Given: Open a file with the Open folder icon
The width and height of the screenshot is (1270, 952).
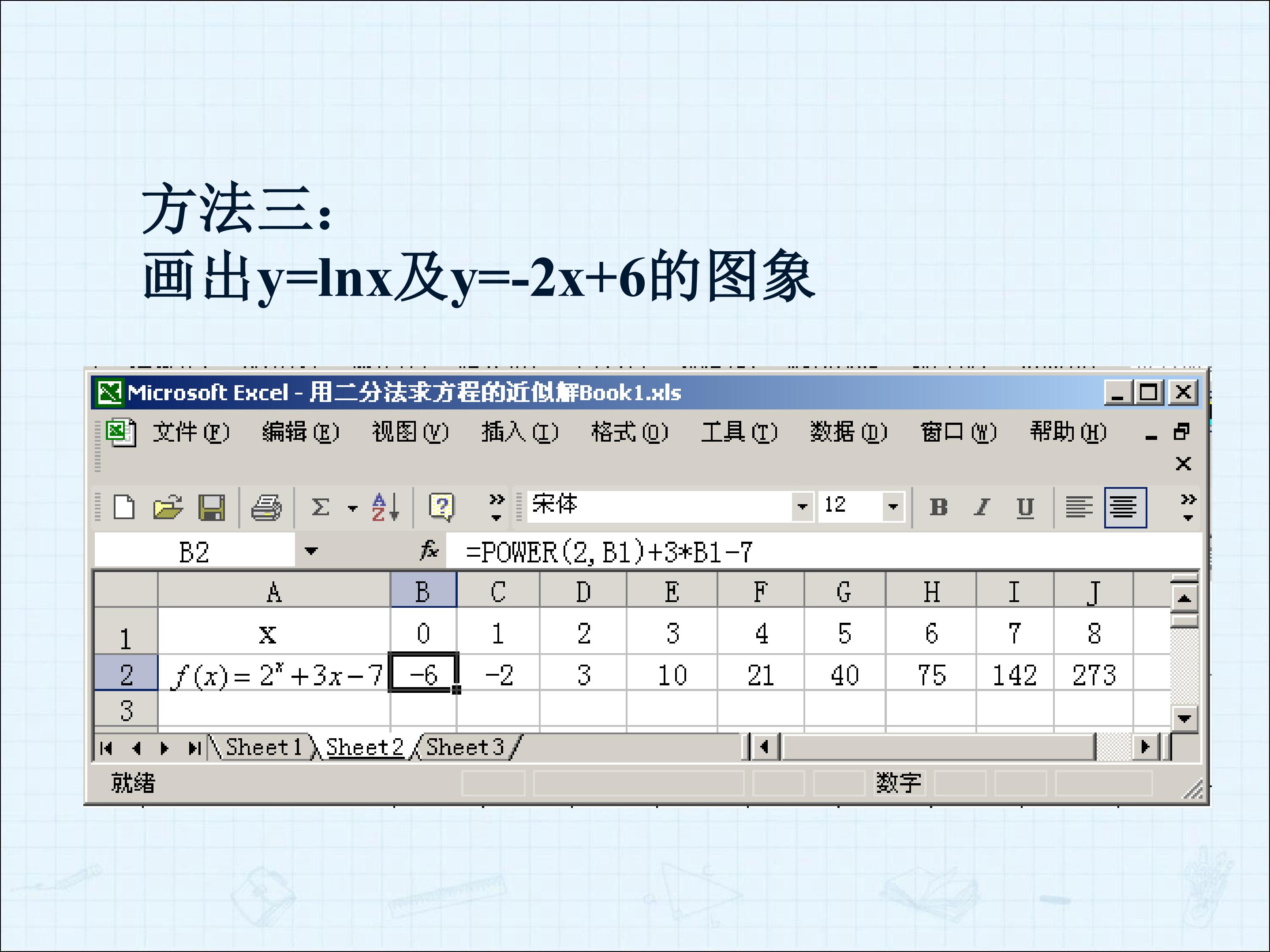Looking at the screenshot, I should tap(168, 507).
